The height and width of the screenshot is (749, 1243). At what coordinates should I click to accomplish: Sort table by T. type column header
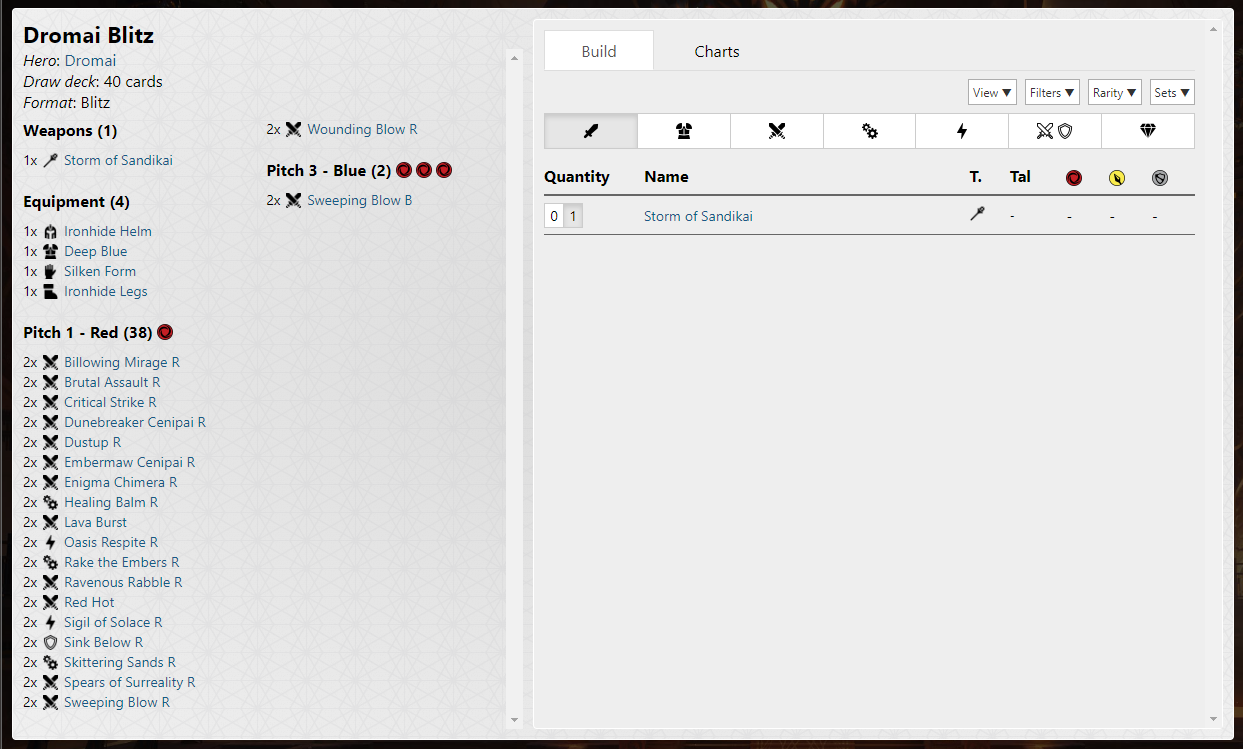(x=976, y=177)
